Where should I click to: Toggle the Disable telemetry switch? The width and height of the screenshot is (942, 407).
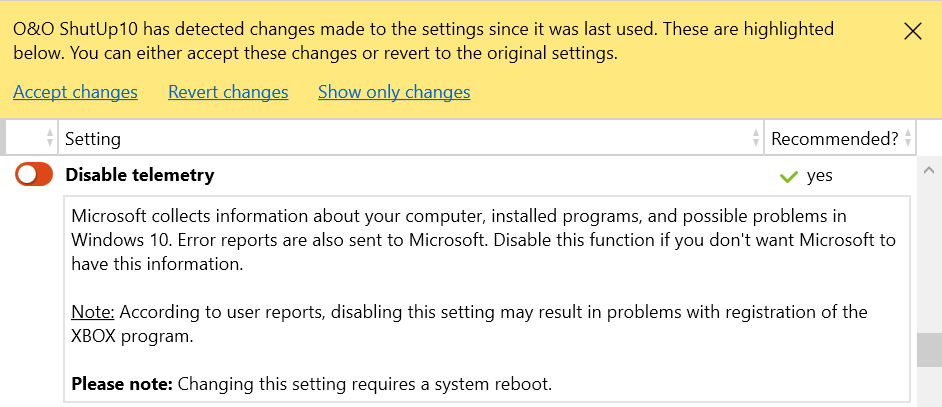tap(34, 175)
